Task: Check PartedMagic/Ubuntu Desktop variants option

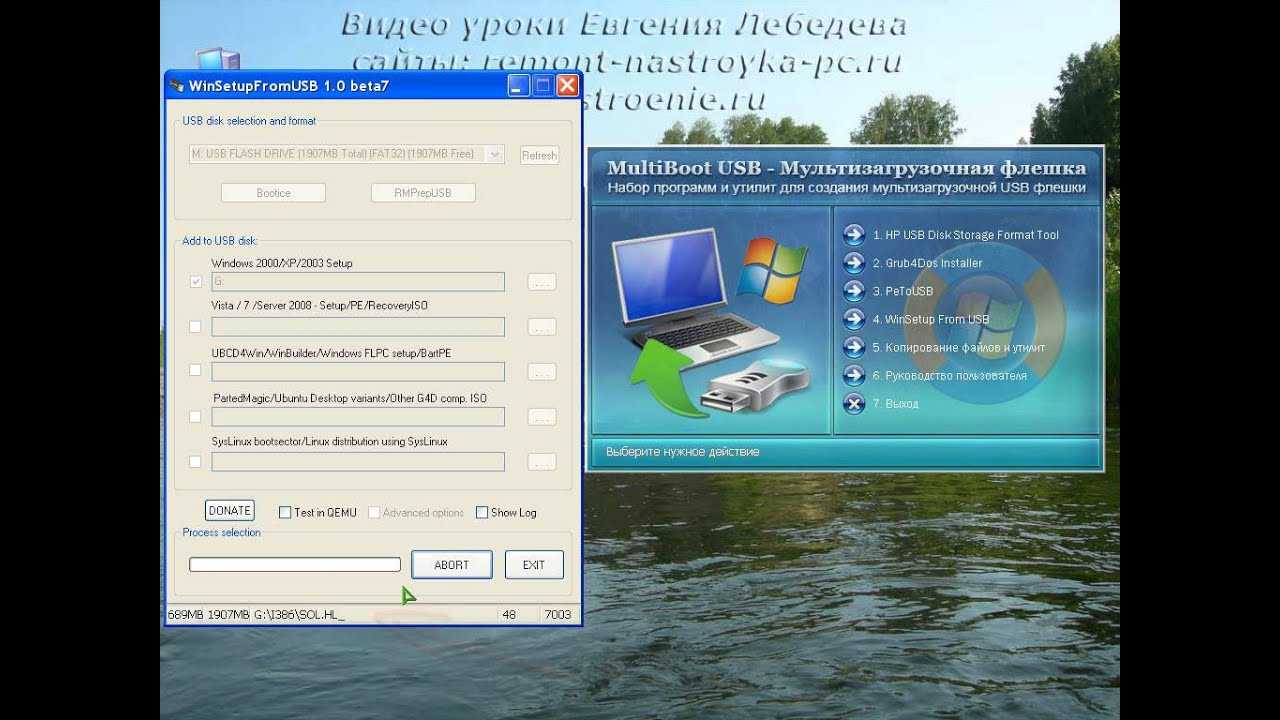Action: point(195,416)
